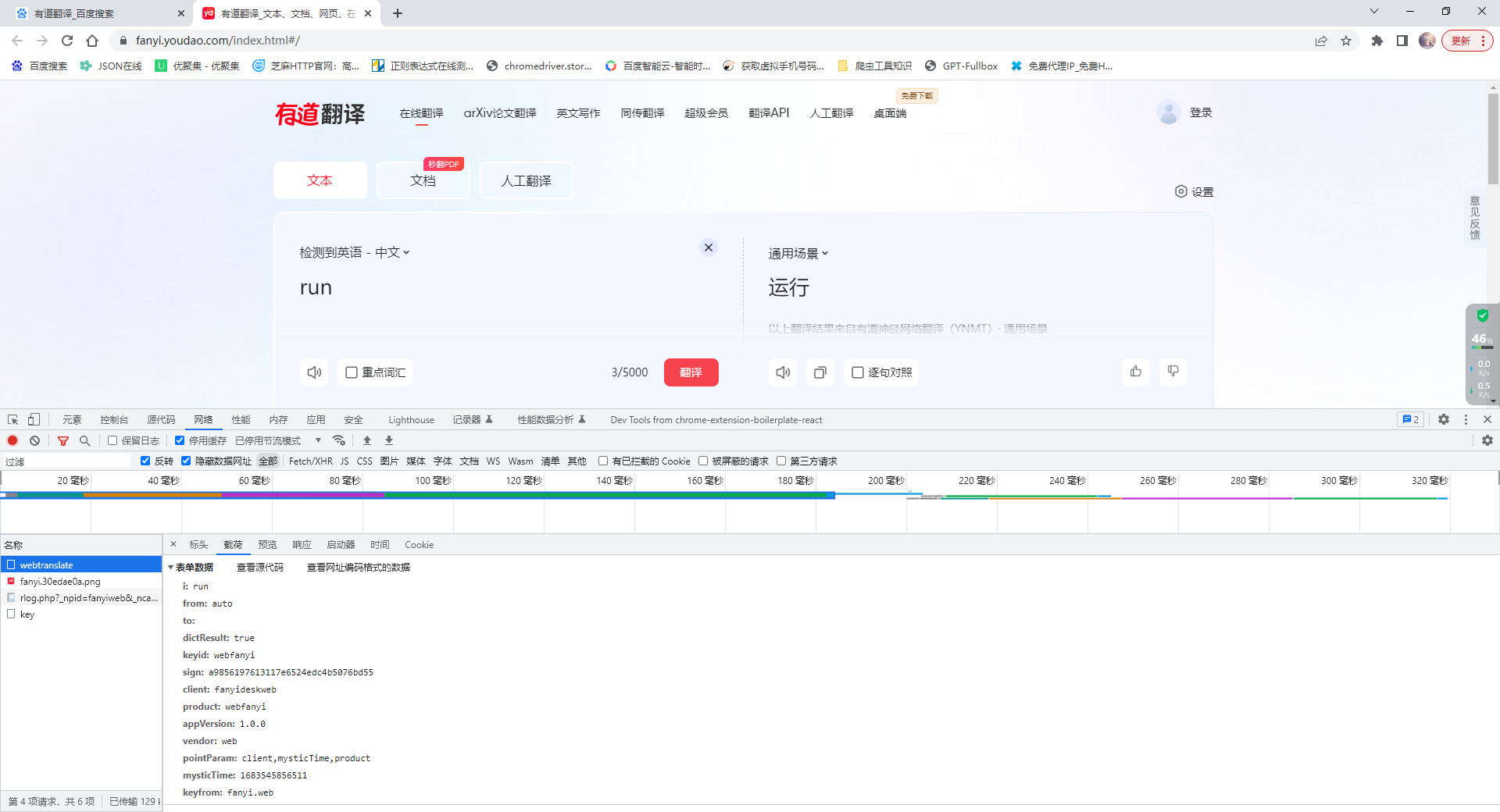Open network search magnifier icon
Image resolution: width=1500 pixels, height=812 pixels.
click(85, 440)
